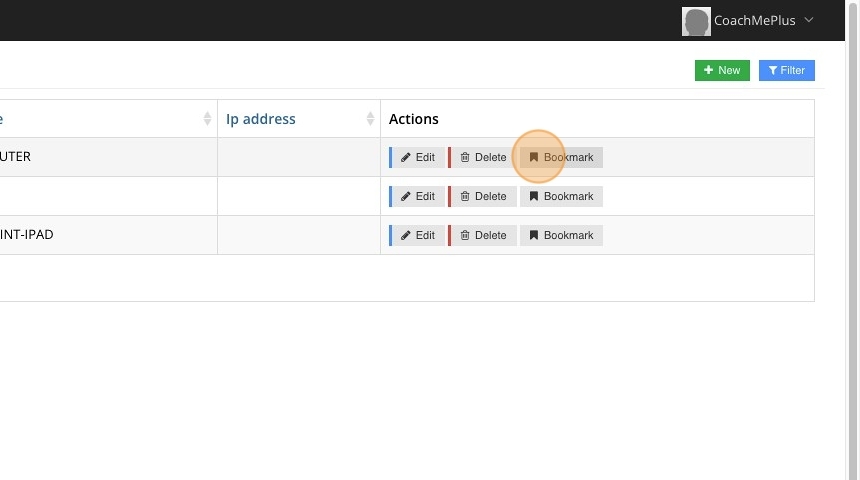Click the Actions column header
This screenshot has height=480, width=860.
click(x=414, y=119)
